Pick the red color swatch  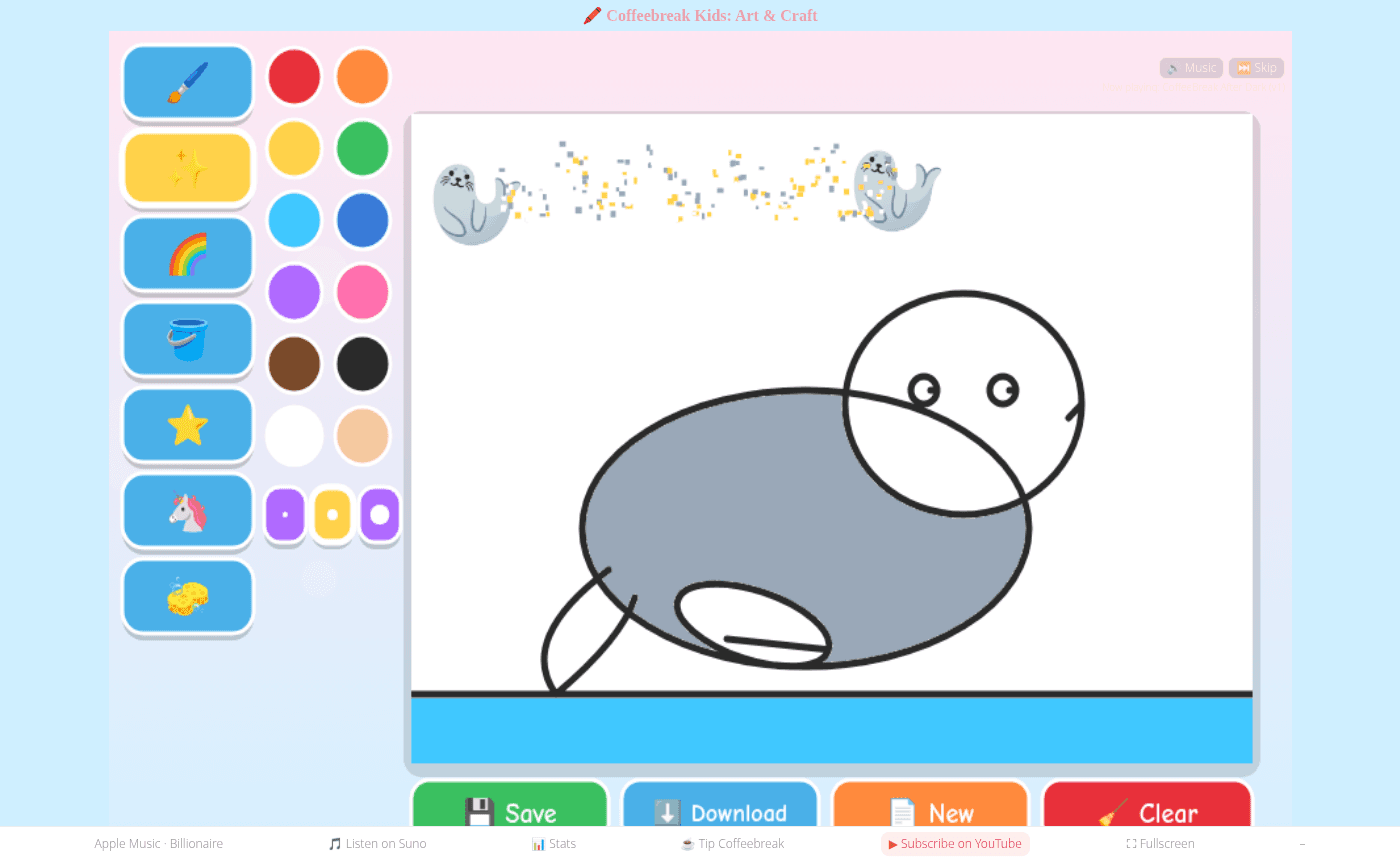[x=294, y=76]
